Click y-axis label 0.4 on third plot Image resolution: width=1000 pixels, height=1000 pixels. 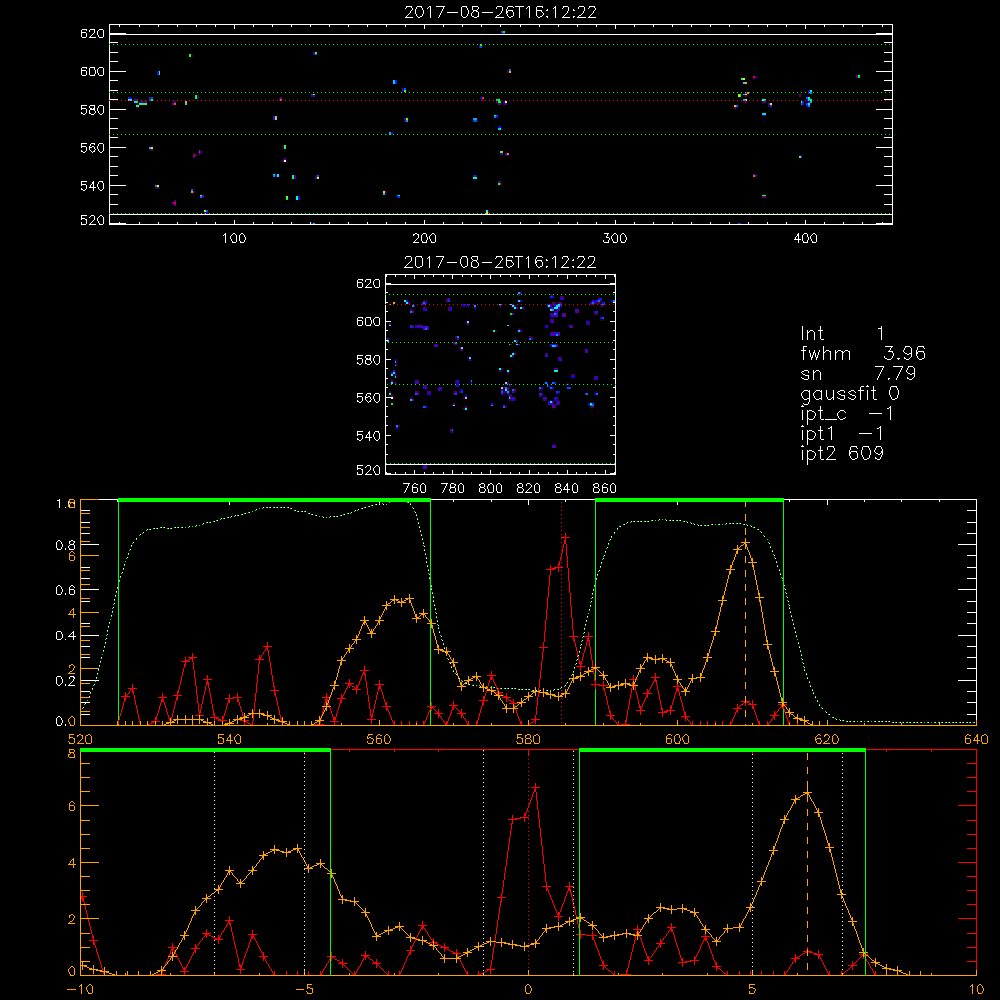(65, 635)
